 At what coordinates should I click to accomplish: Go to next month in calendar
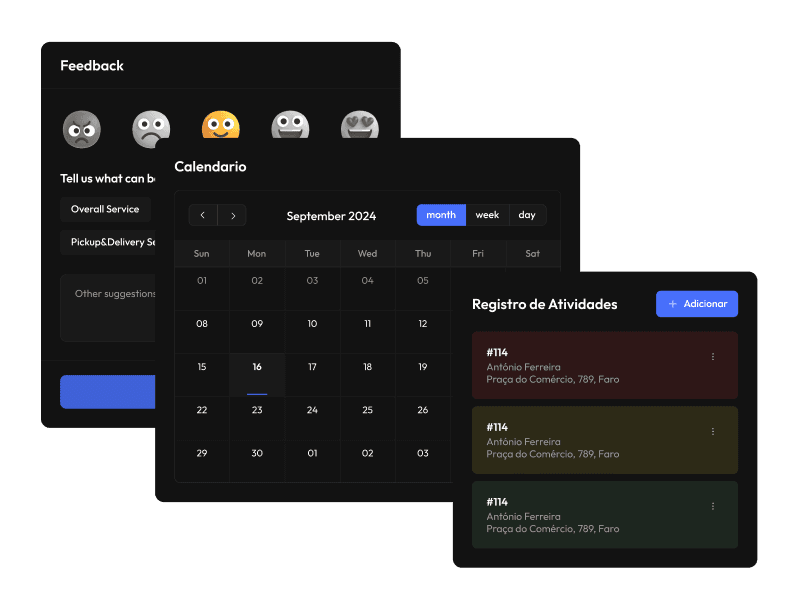[232, 215]
